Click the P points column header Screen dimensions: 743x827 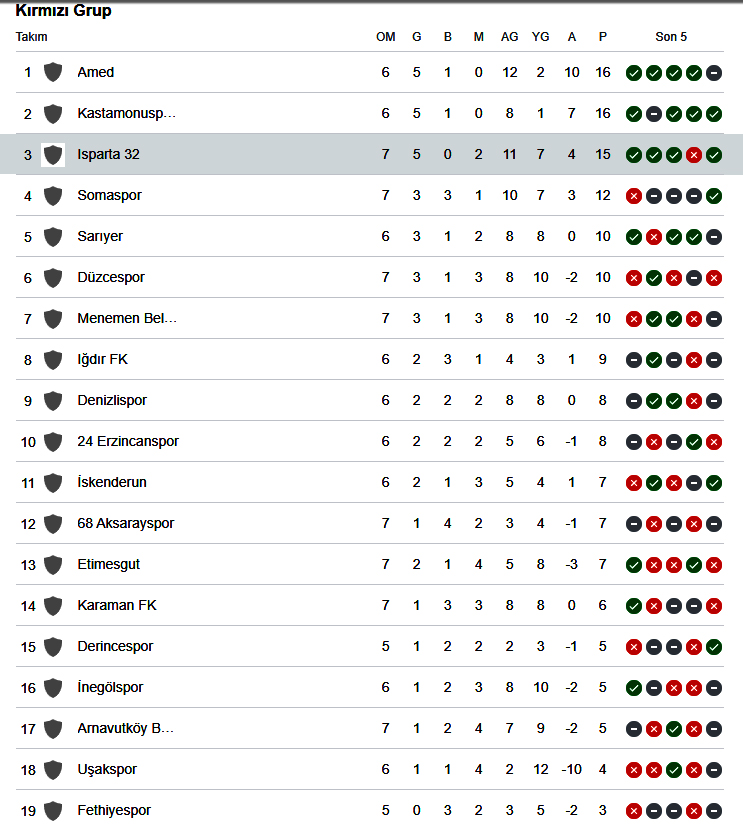pos(603,37)
